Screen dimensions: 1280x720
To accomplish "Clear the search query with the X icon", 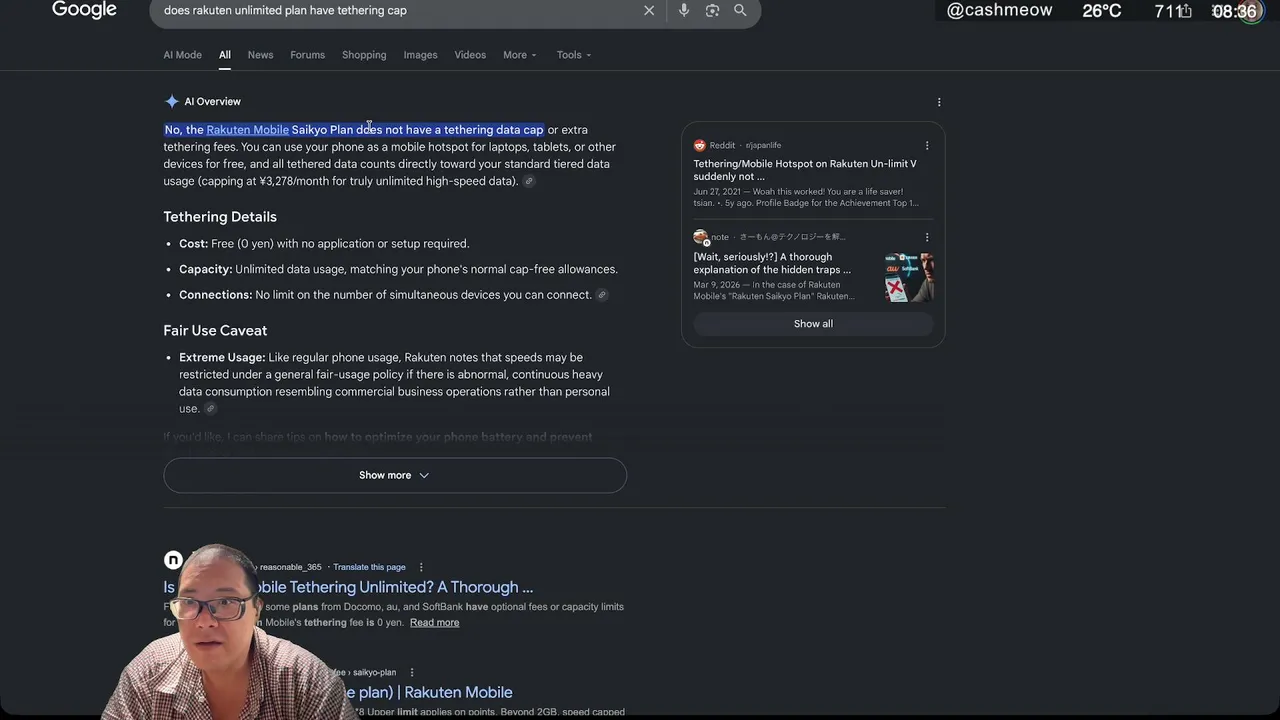I will coord(649,10).
